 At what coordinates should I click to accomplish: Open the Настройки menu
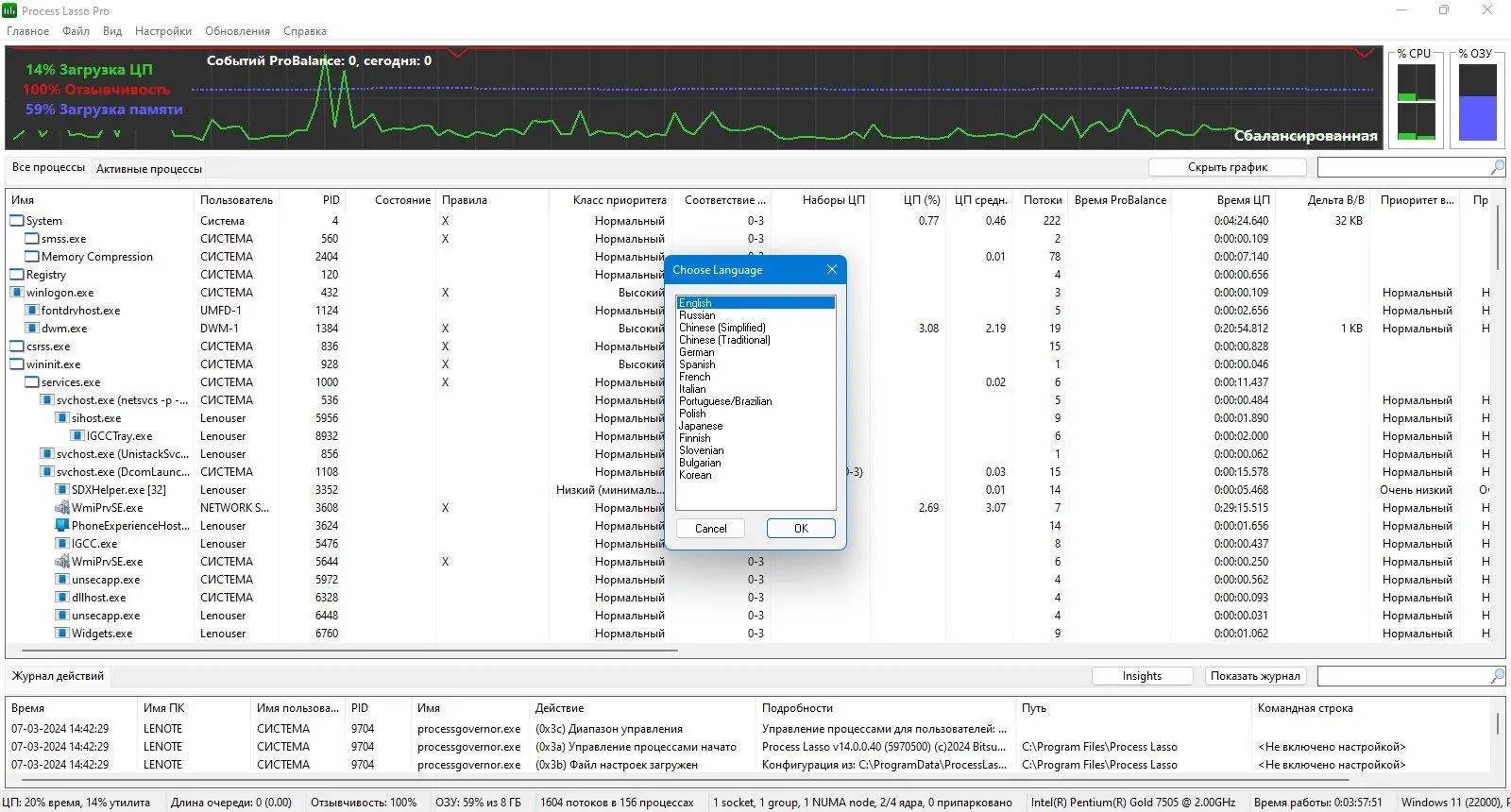[163, 31]
